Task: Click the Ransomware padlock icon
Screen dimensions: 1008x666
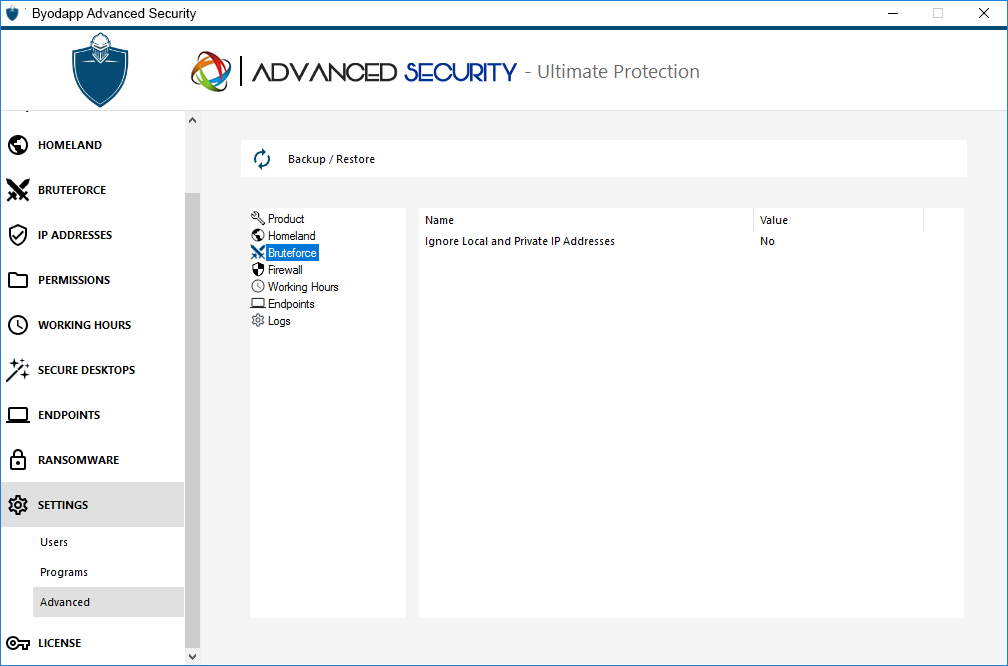Action: pyautogui.click(x=18, y=460)
